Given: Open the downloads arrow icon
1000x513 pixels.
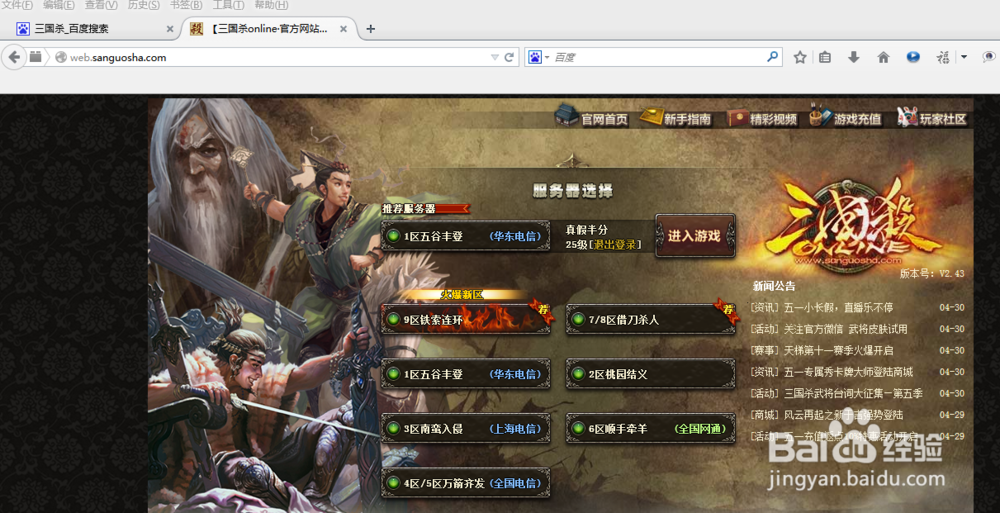Looking at the screenshot, I should pos(853,57).
